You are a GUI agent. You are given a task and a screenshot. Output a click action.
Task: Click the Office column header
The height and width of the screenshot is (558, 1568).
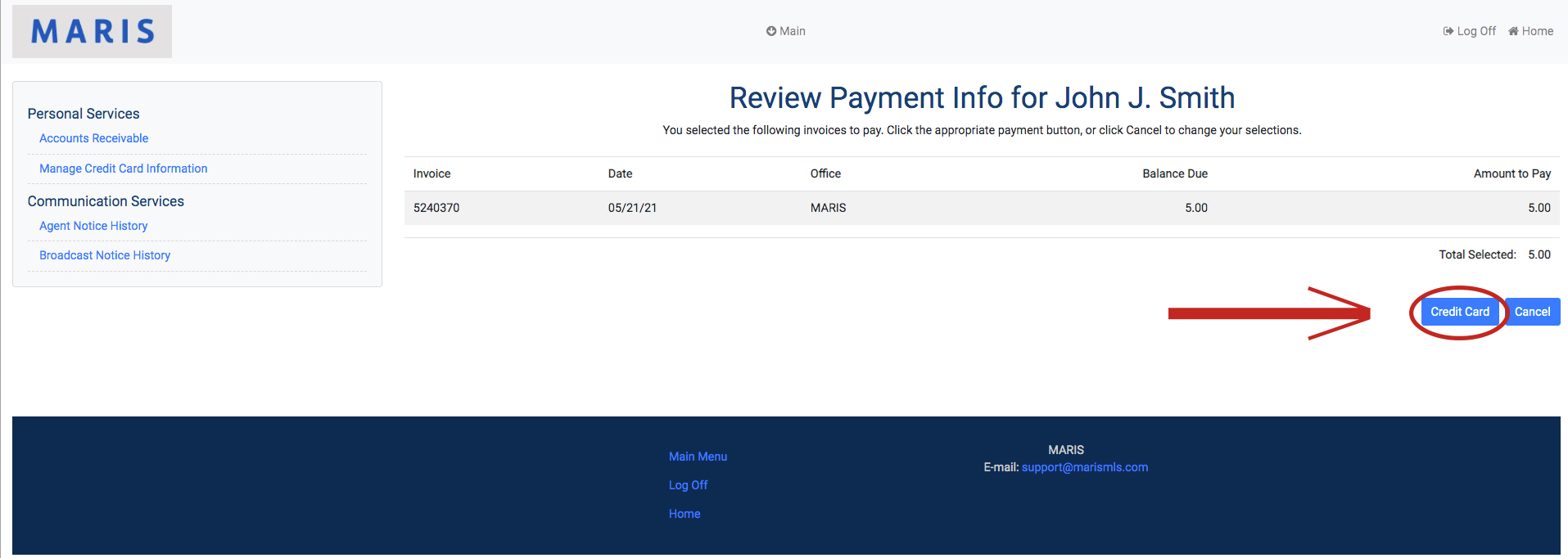point(825,173)
